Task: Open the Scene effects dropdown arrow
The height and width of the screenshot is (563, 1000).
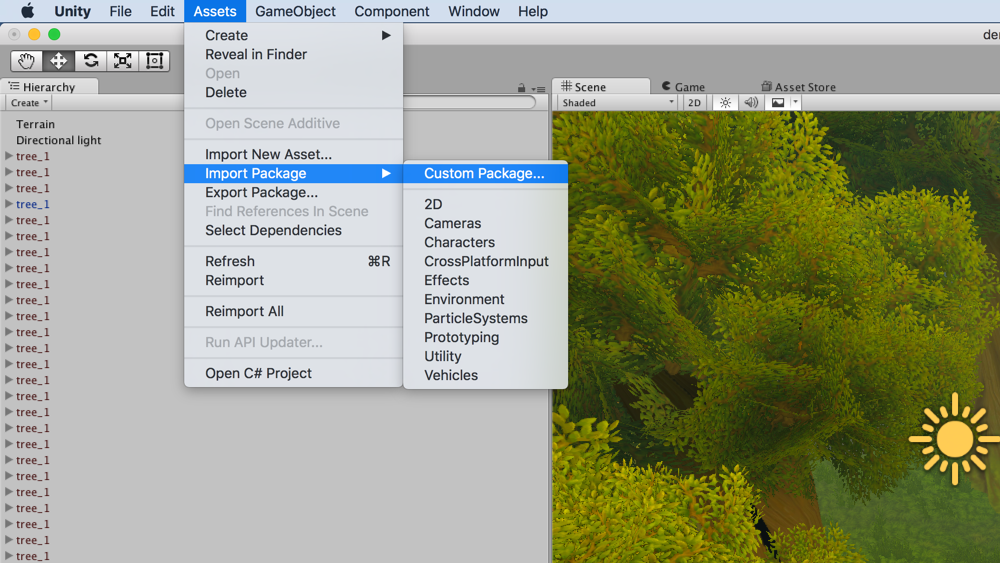Action: (x=795, y=103)
